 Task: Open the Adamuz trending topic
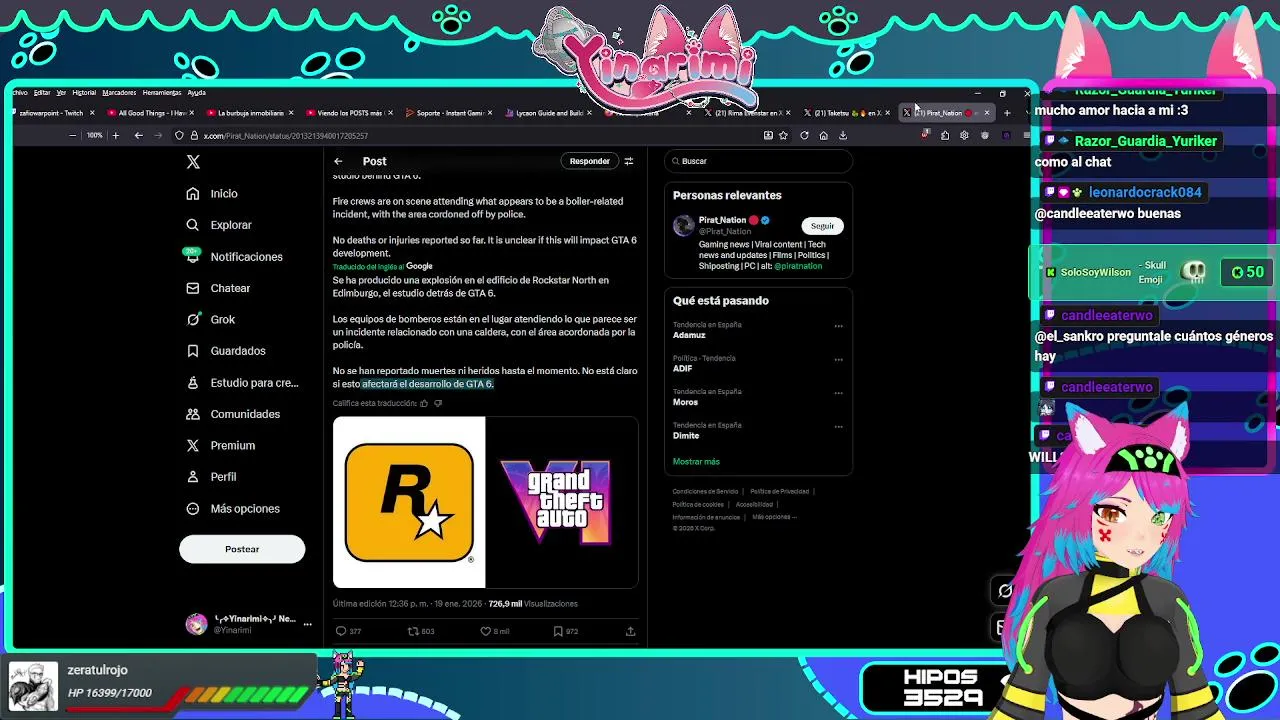click(689, 335)
